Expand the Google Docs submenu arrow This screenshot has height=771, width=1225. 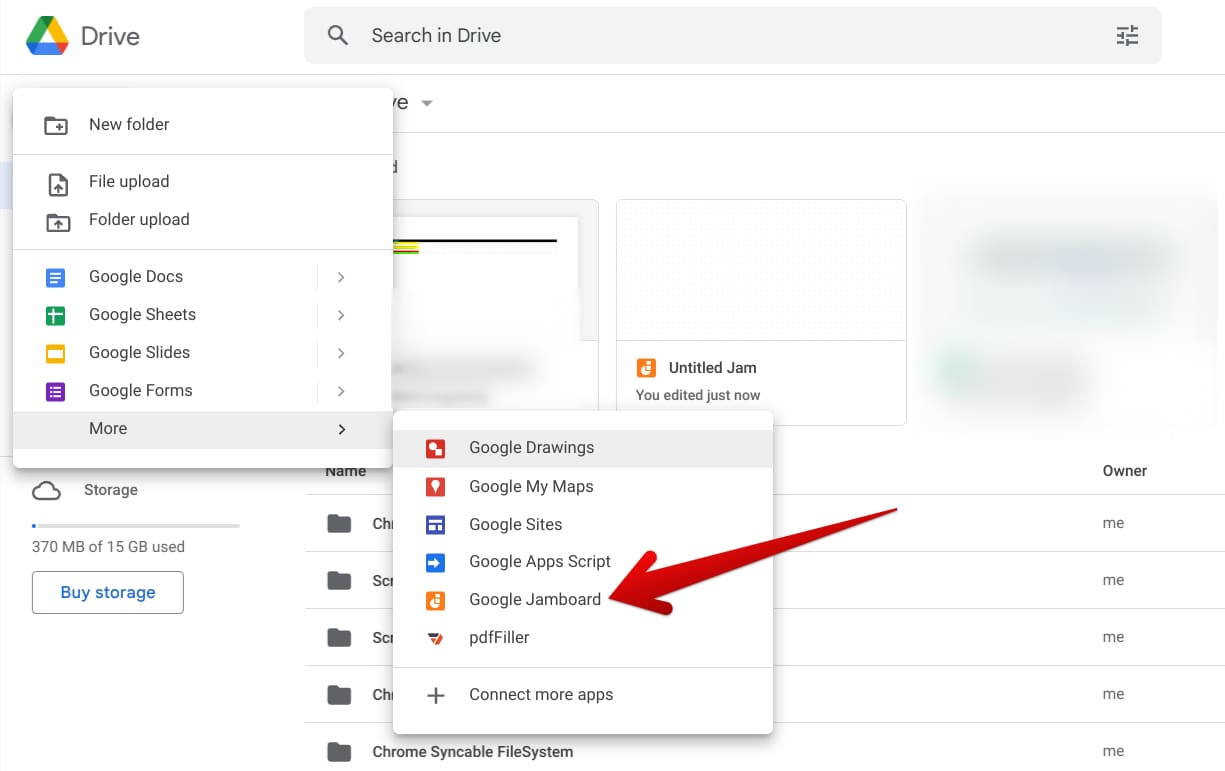[x=341, y=277]
